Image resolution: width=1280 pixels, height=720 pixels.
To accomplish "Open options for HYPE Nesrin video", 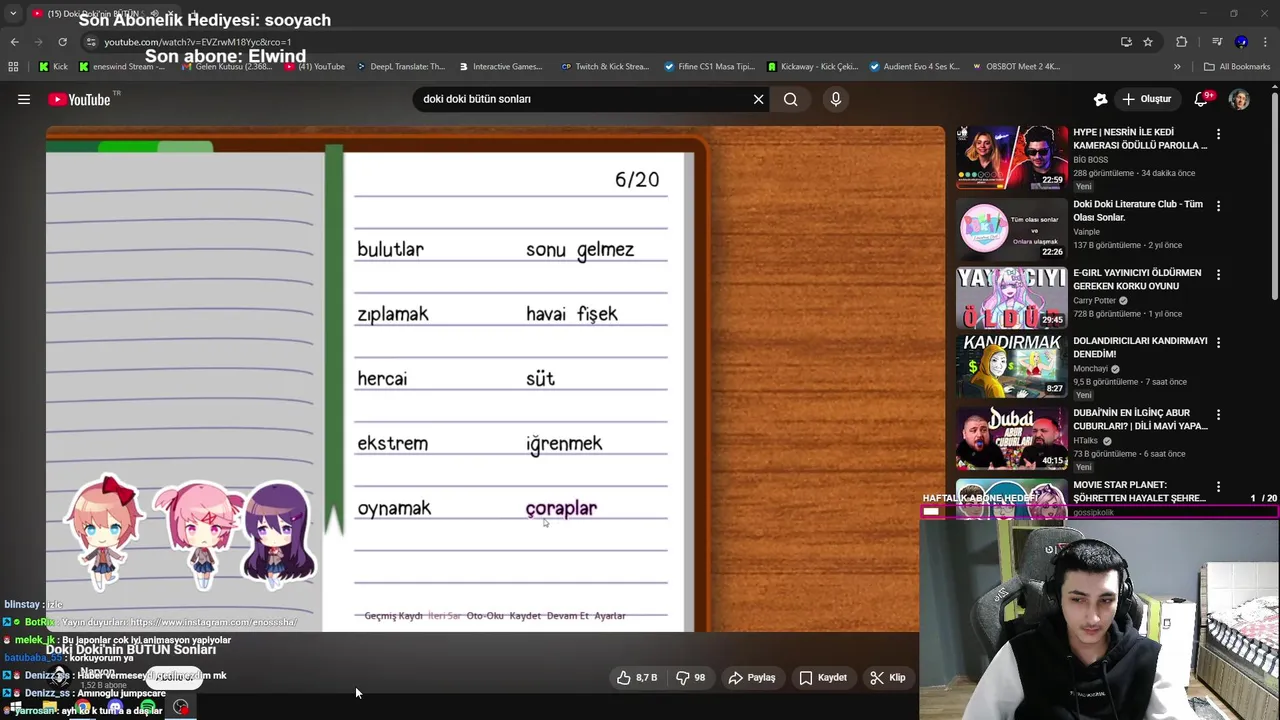I will (1218, 134).
